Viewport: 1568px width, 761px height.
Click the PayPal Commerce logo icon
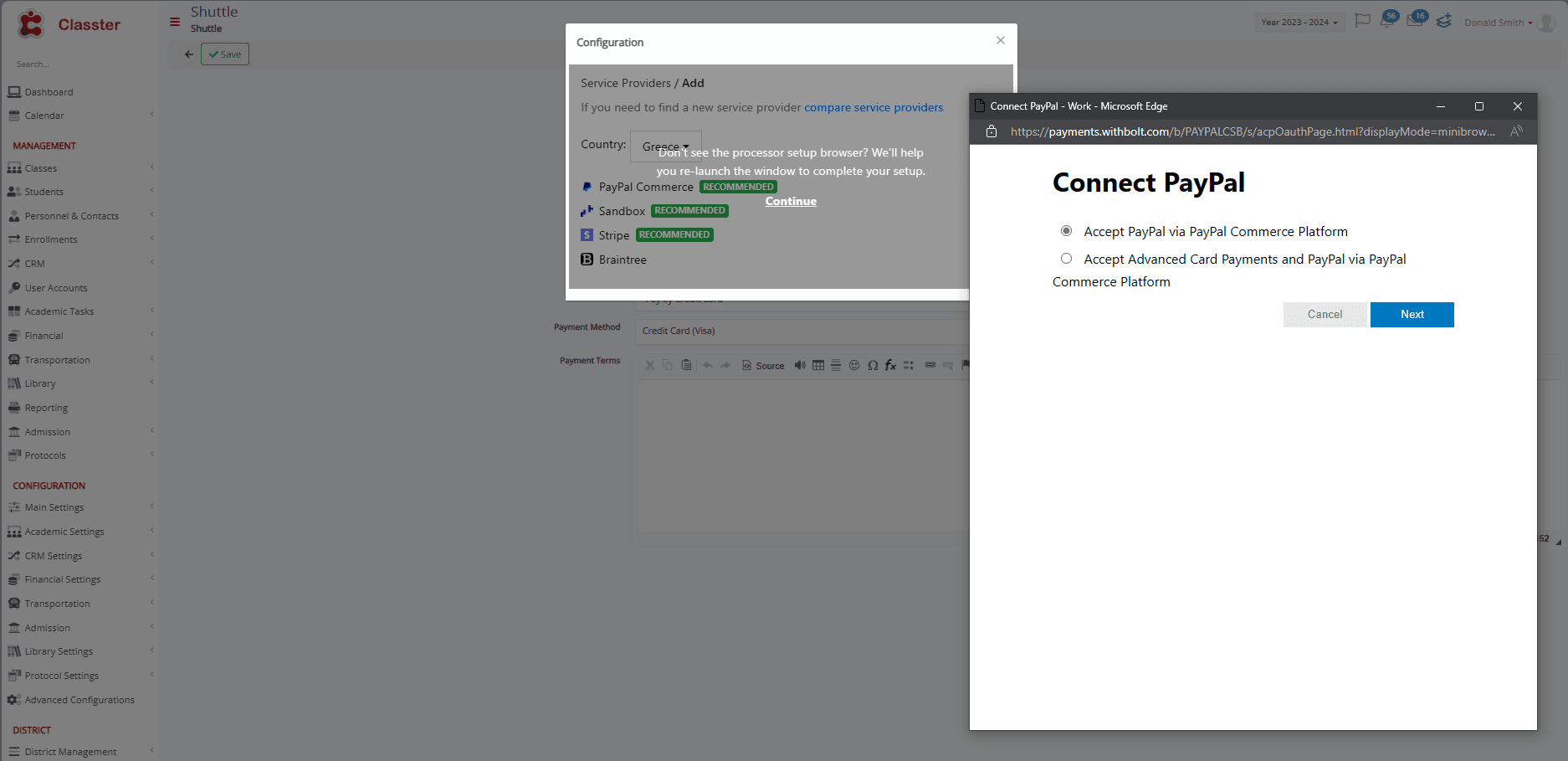pos(587,187)
